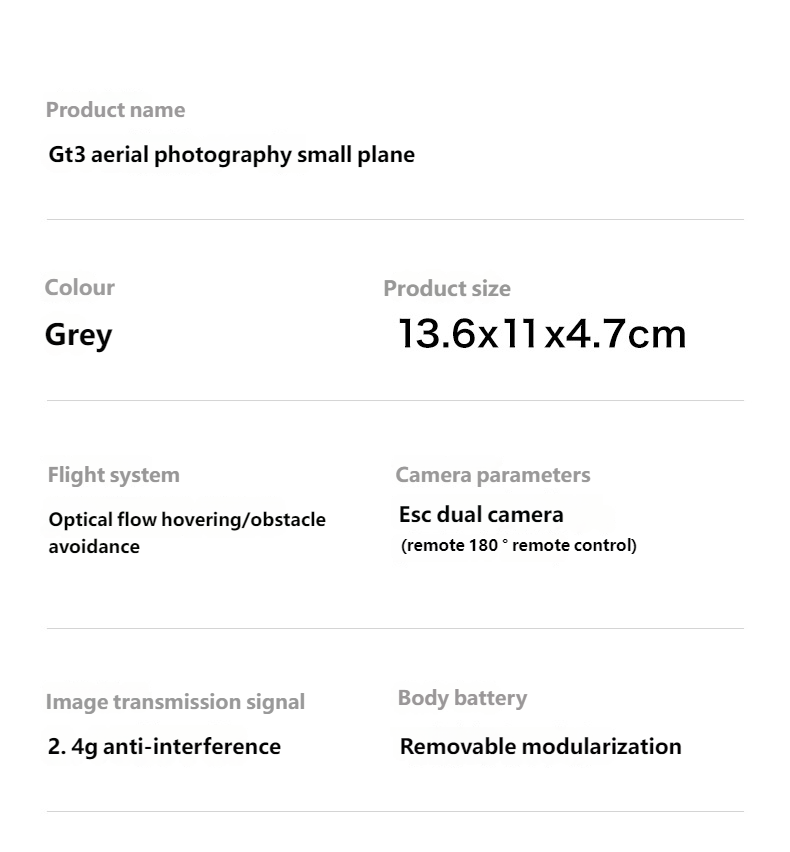
Task: Click the 'Body battery' heading
Action: pos(462,698)
